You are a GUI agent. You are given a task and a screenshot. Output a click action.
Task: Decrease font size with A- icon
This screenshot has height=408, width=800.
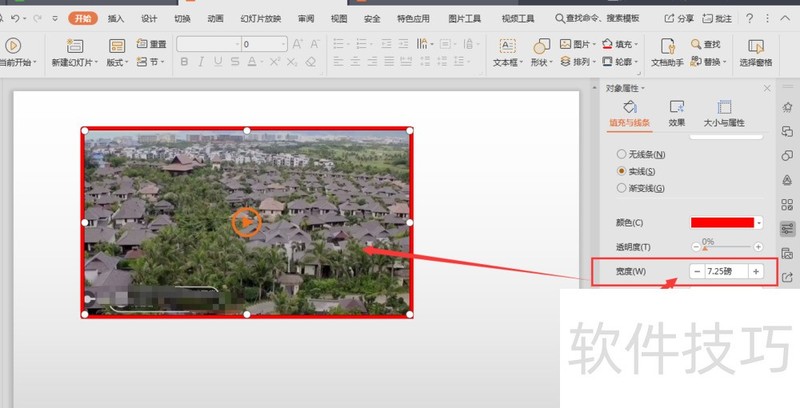click(x=315, y=44)
